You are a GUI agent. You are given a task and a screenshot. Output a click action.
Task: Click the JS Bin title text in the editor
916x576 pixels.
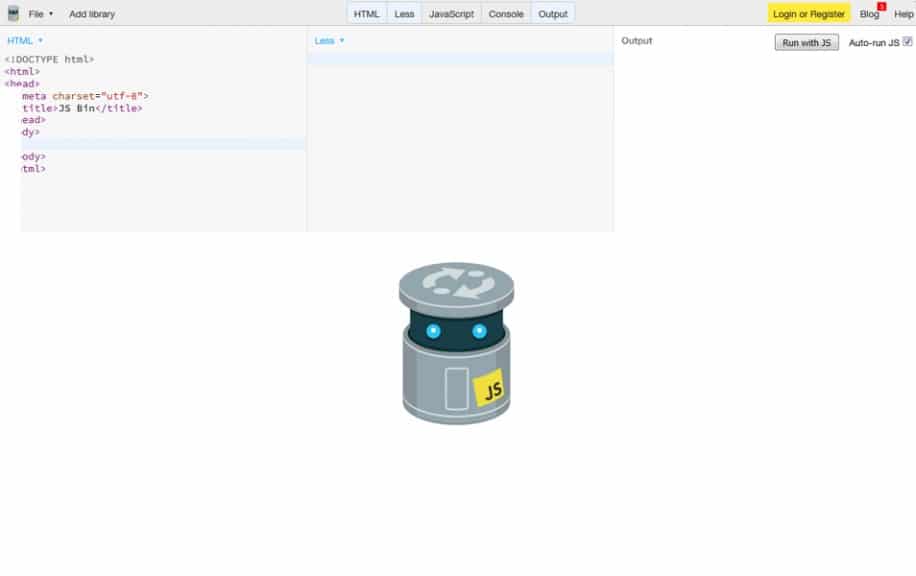tap(74, 107)
